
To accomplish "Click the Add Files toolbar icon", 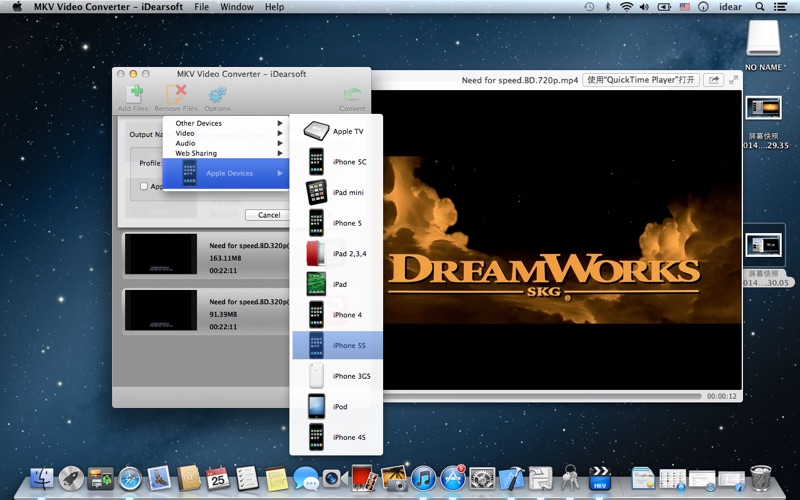I will [133, 98].
